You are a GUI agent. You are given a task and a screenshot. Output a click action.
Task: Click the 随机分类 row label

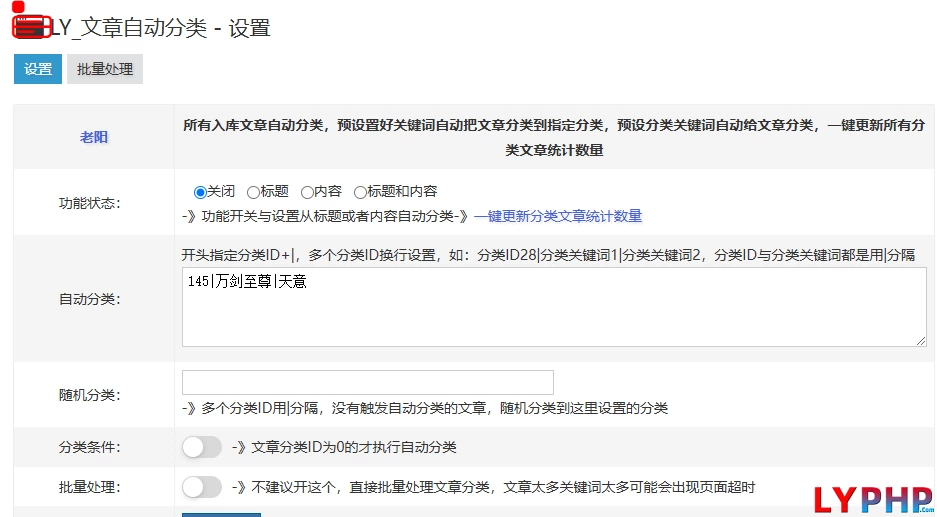pos(89,395)
